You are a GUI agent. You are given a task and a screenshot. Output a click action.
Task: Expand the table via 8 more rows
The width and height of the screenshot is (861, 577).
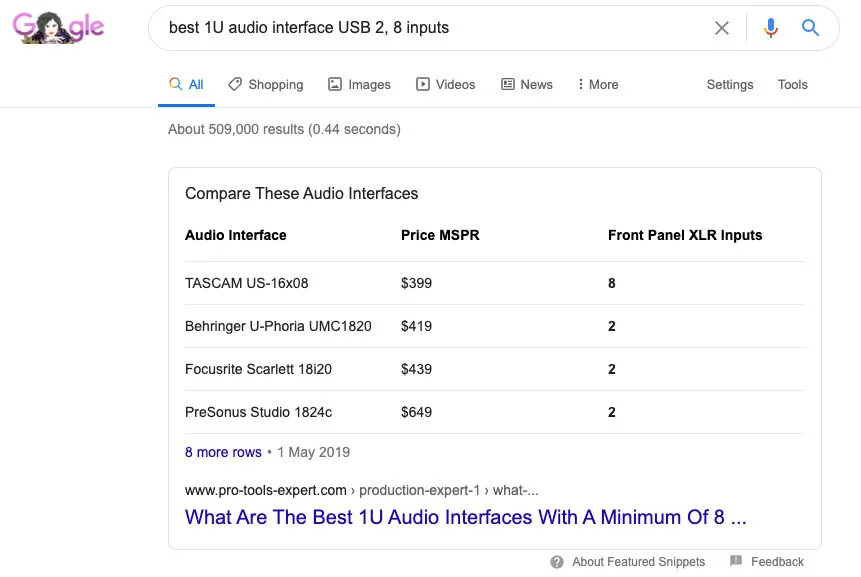(x=223, y=452)
